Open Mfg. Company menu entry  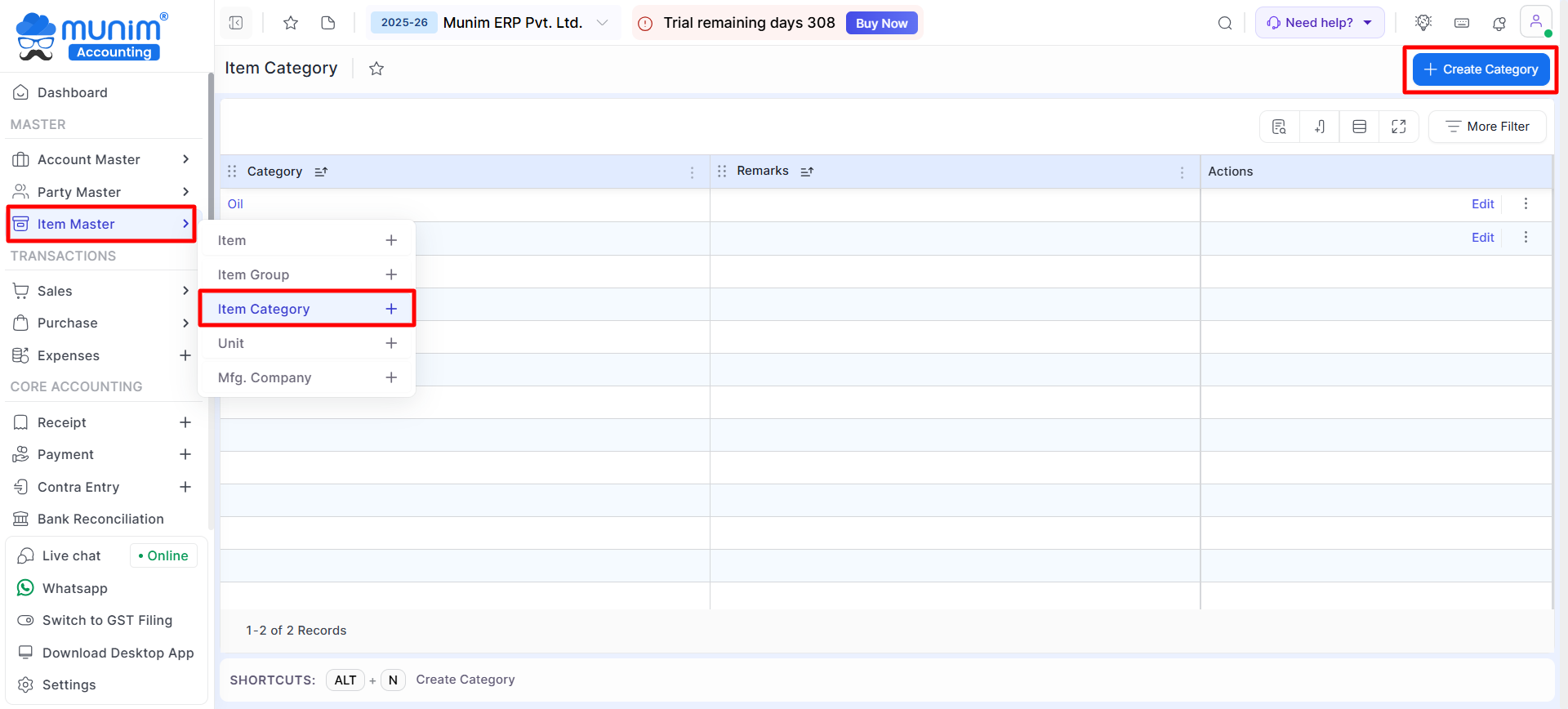click(265, 377)
